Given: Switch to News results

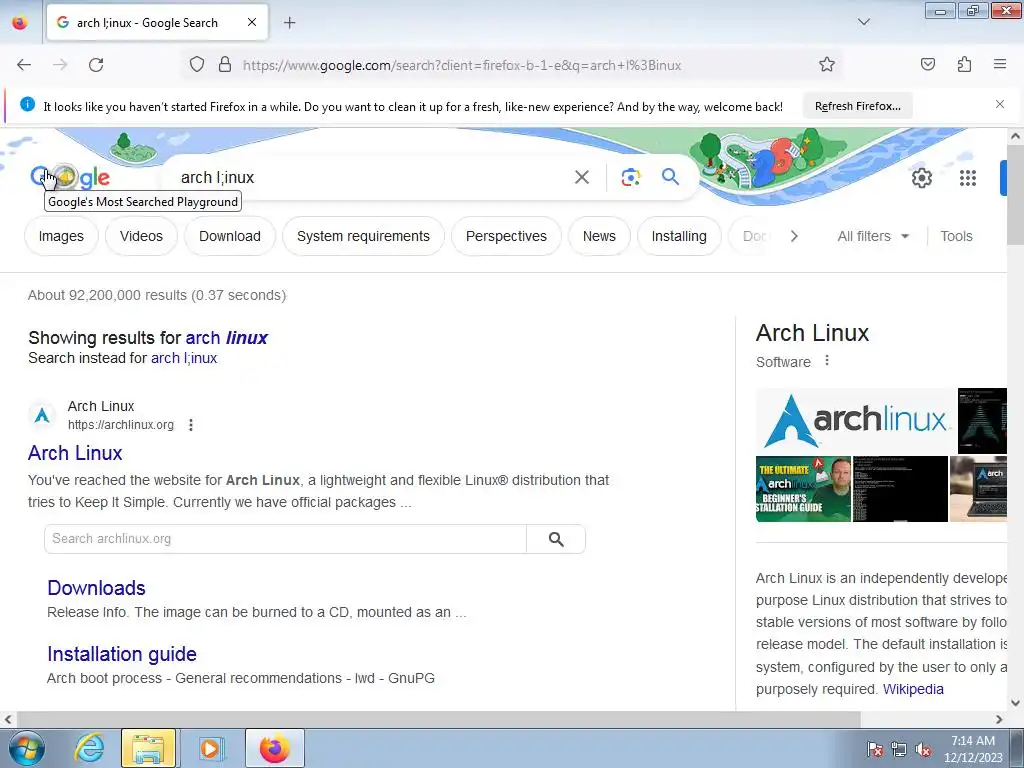Looking at the screenshot, I should pos(599,236).
